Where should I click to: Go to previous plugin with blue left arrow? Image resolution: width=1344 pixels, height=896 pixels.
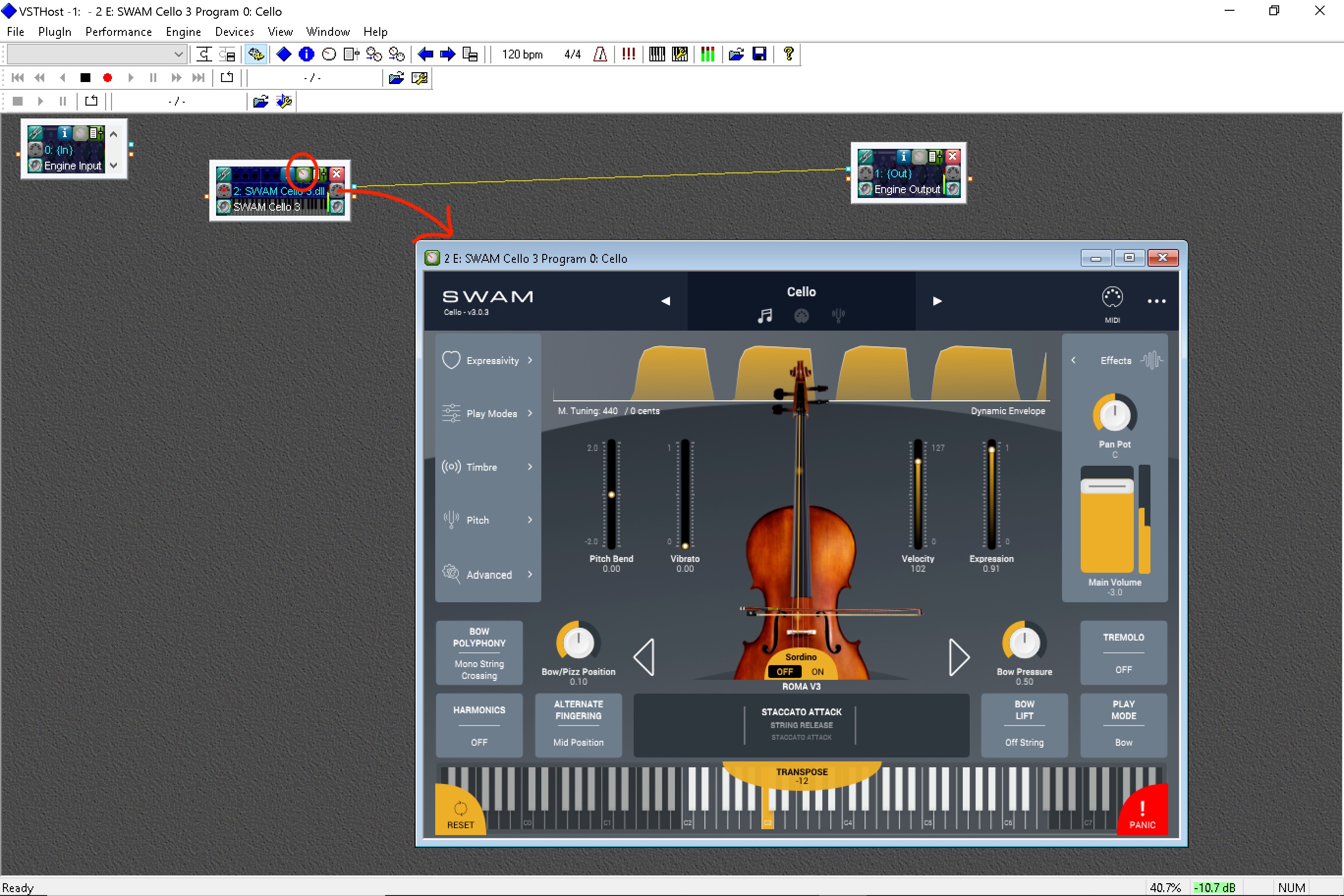pyautogui.click(x=425, y=55)
